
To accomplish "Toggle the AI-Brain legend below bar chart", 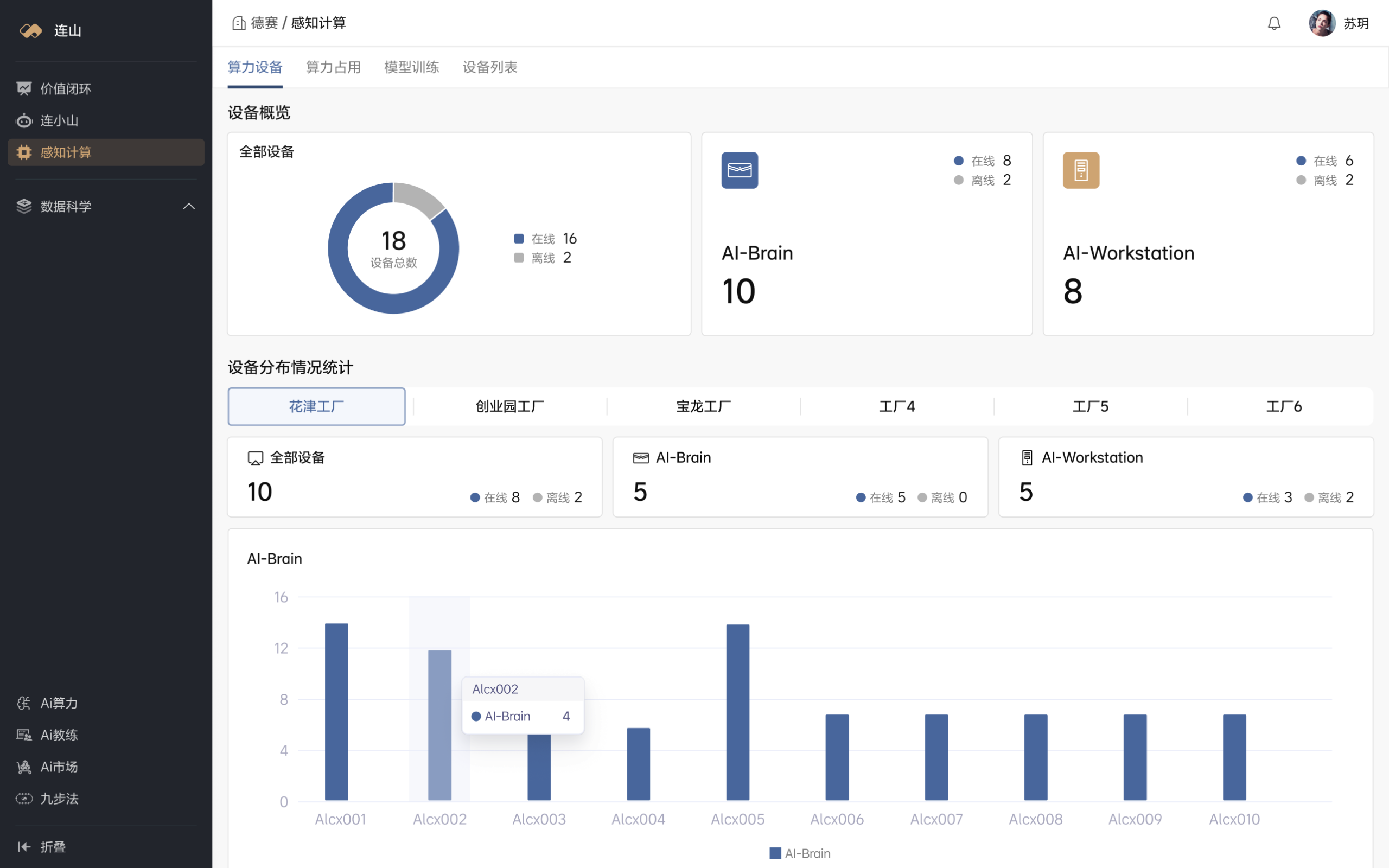I will pyautogui.click(x=800, y=853).
